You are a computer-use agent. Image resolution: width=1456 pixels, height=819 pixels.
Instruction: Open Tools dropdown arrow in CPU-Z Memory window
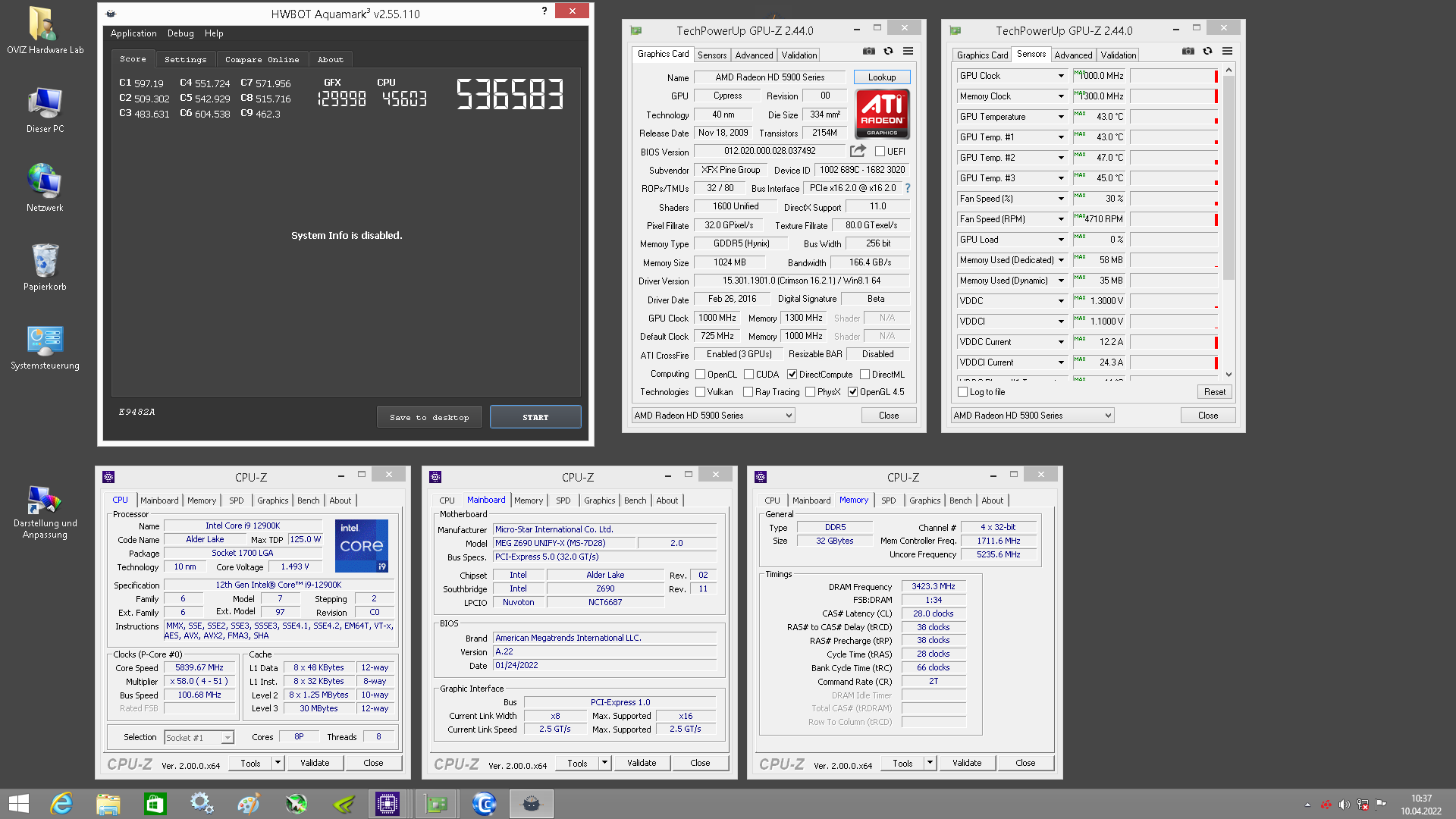(929, 763)
